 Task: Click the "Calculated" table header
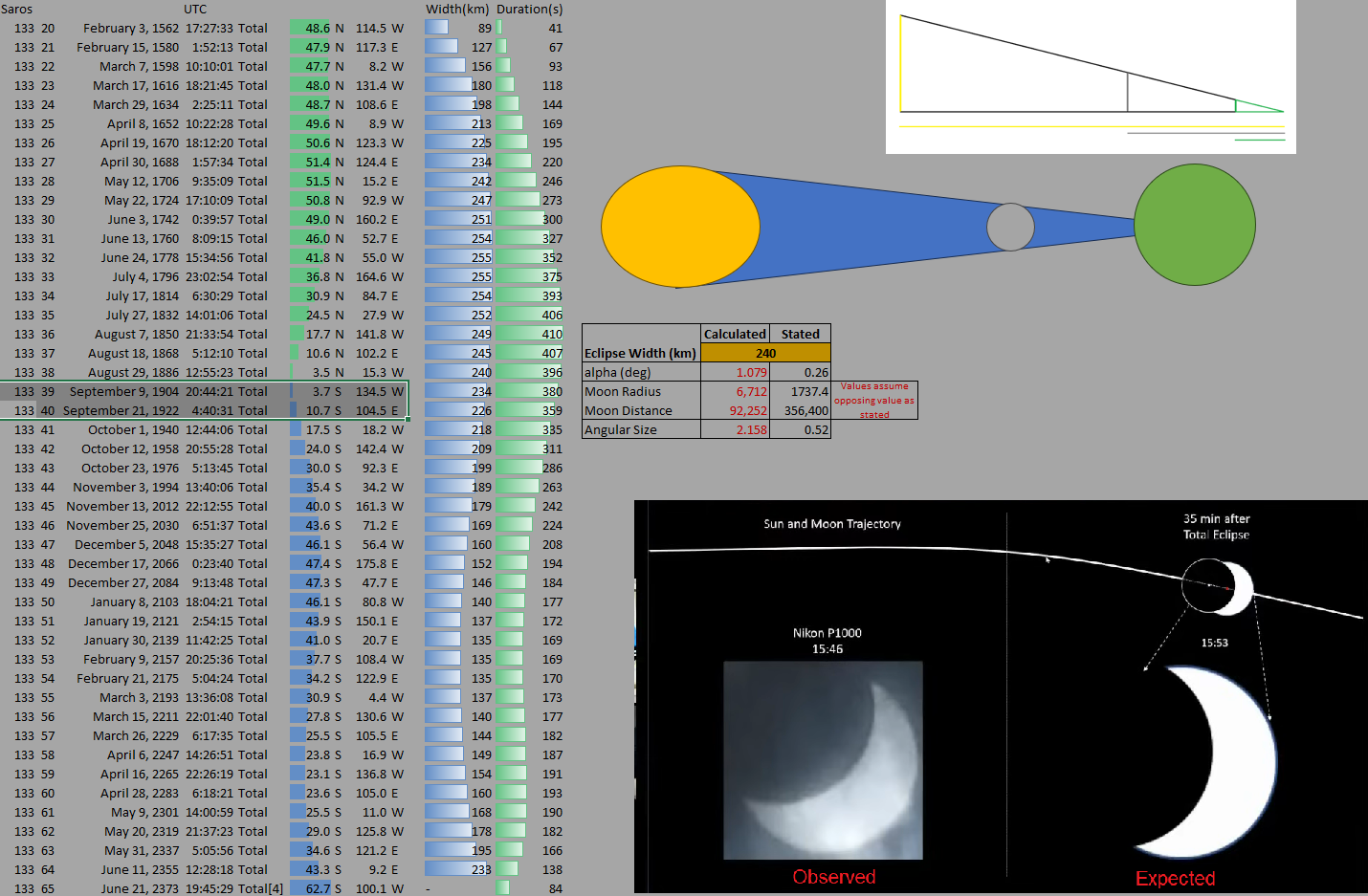(735, 334)
